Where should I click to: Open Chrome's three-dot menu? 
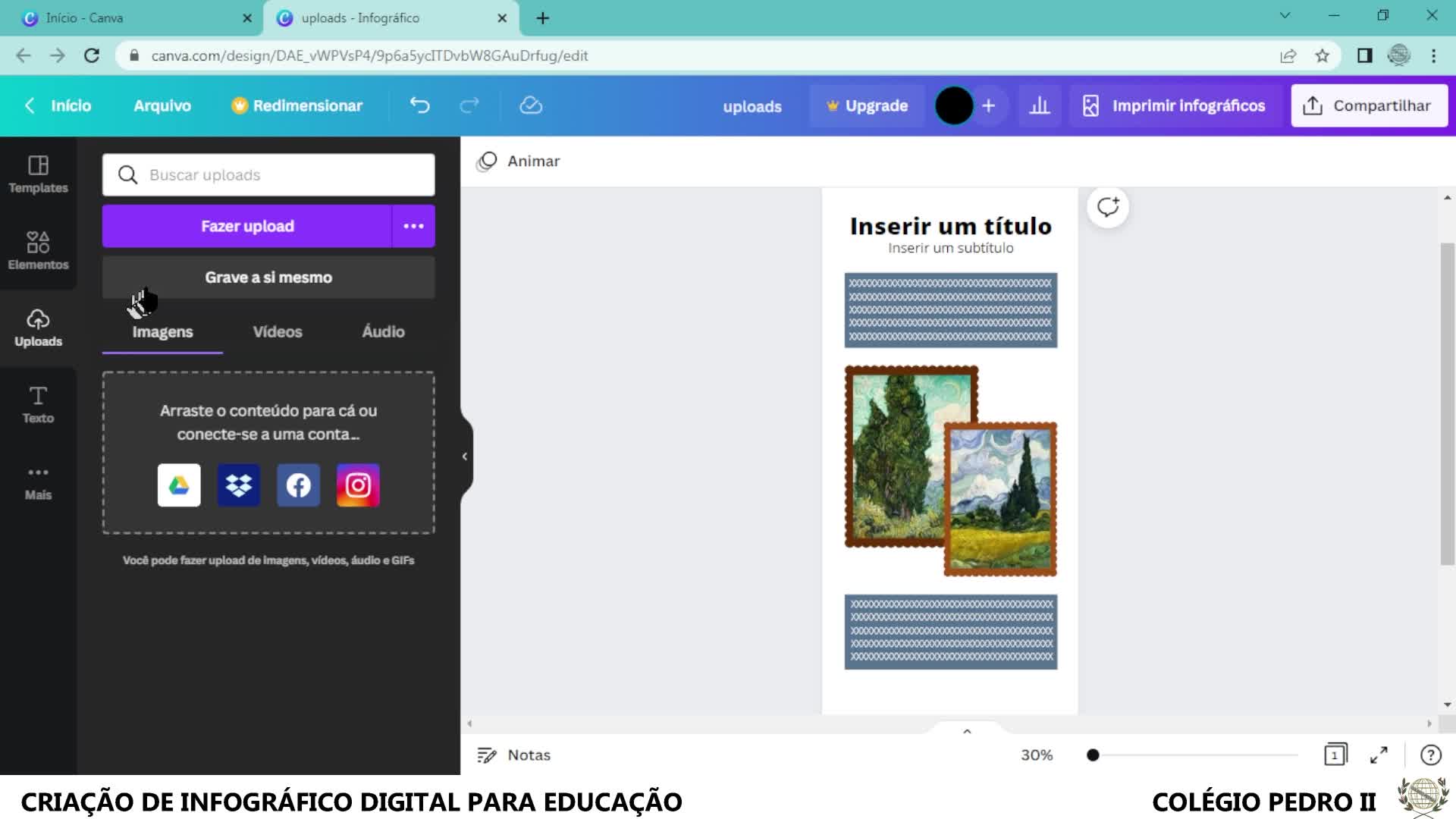click(x=1433, y=55)
